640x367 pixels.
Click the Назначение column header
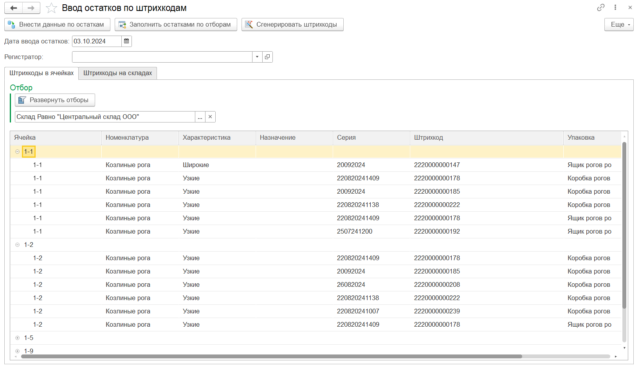294,138
